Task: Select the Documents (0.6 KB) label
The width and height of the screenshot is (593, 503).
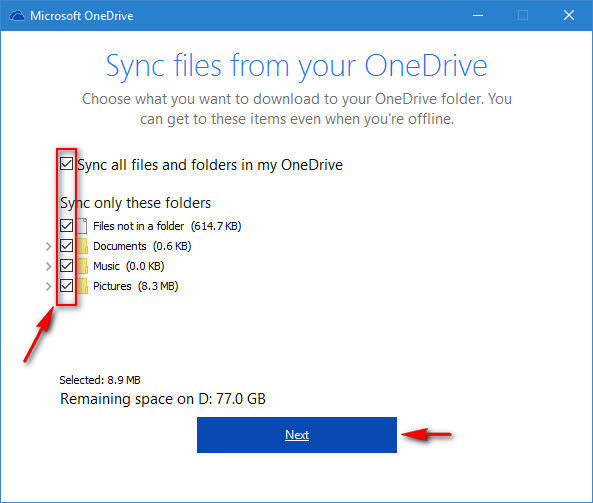Action: 142,246
